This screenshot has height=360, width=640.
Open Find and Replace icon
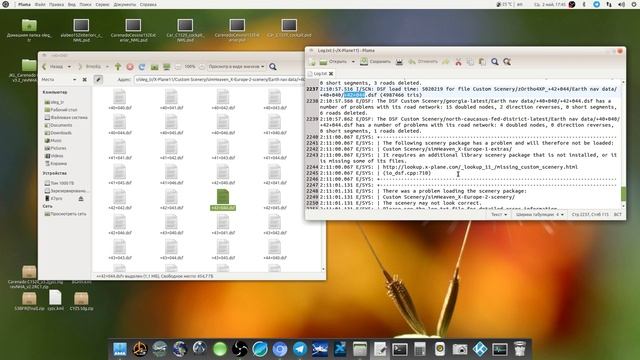coord(507,62)
